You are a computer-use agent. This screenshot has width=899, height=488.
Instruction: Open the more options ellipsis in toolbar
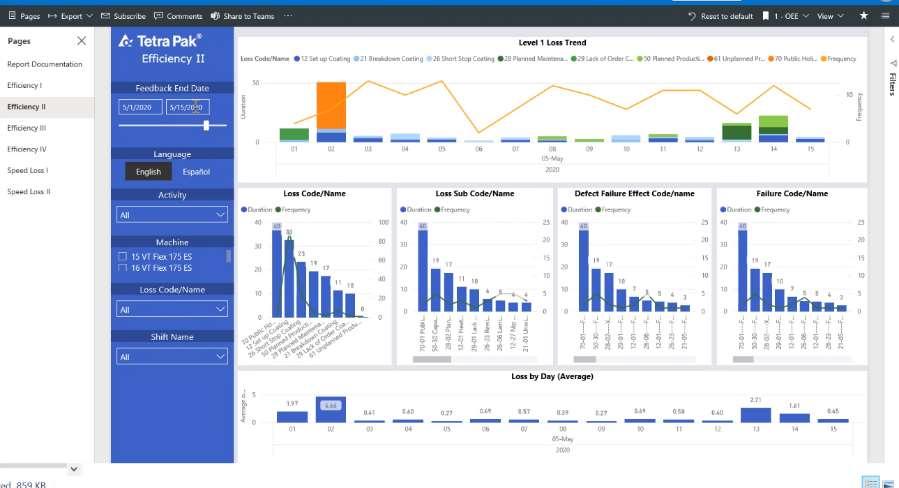coord(288,15)
